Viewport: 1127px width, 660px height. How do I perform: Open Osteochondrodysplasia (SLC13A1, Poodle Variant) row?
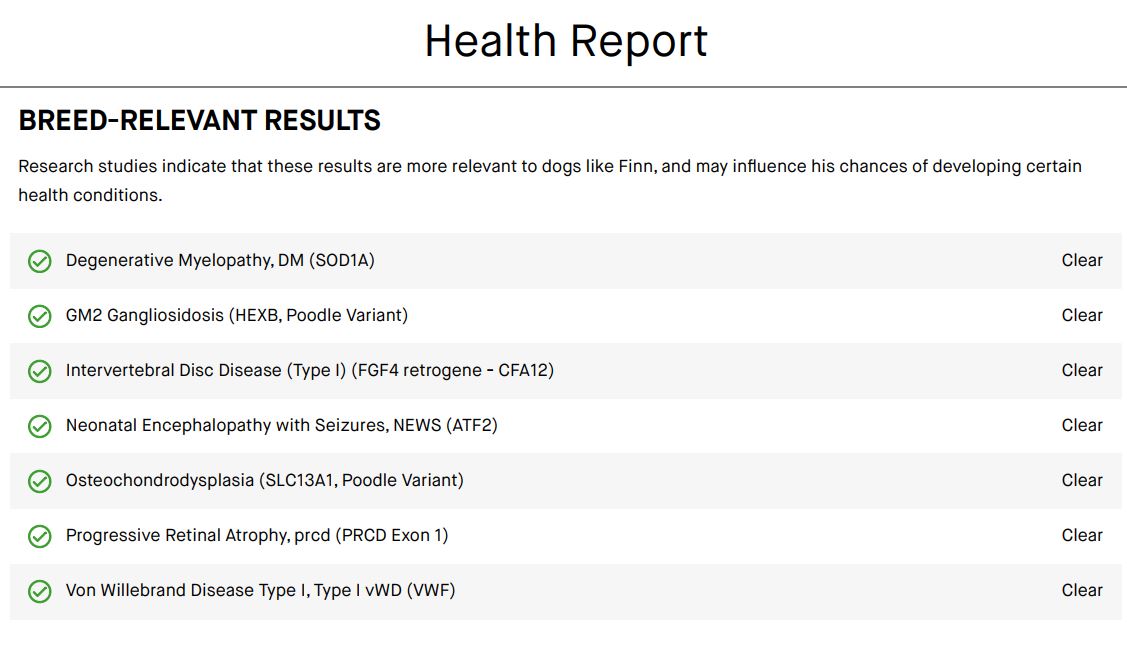(x=565, y=480)
